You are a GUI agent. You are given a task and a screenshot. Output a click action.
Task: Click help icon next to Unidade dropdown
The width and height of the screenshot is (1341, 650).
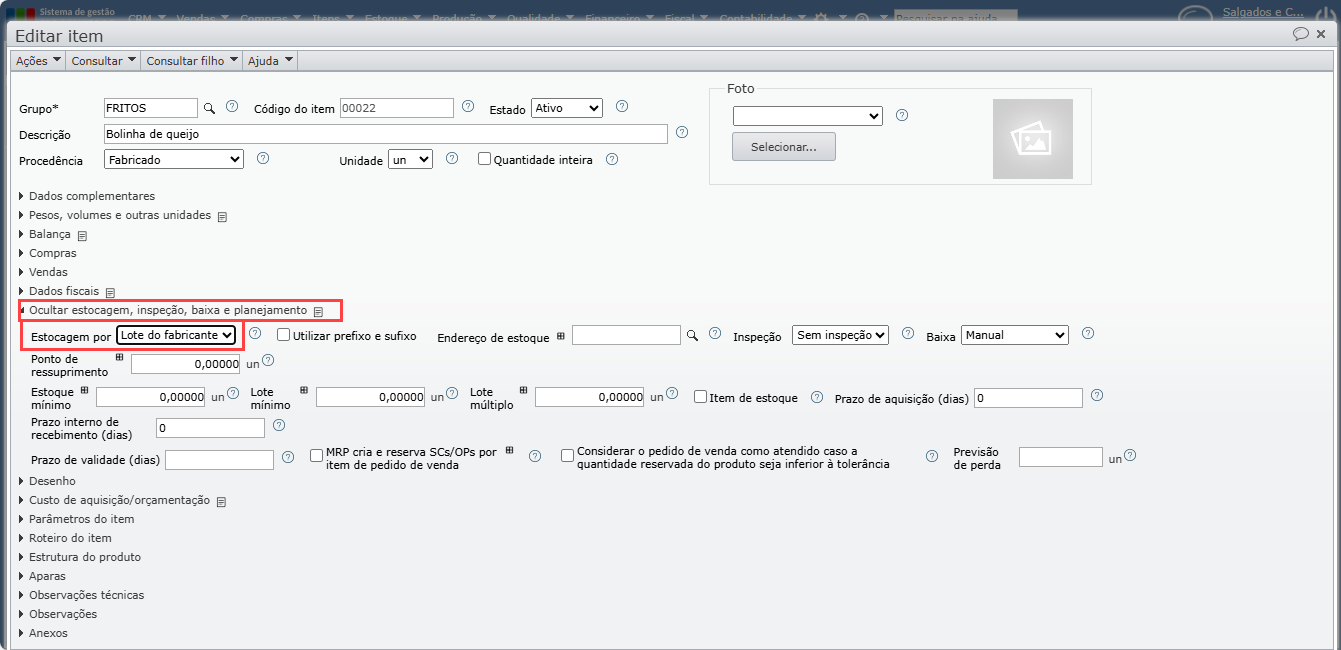[451, 158]
